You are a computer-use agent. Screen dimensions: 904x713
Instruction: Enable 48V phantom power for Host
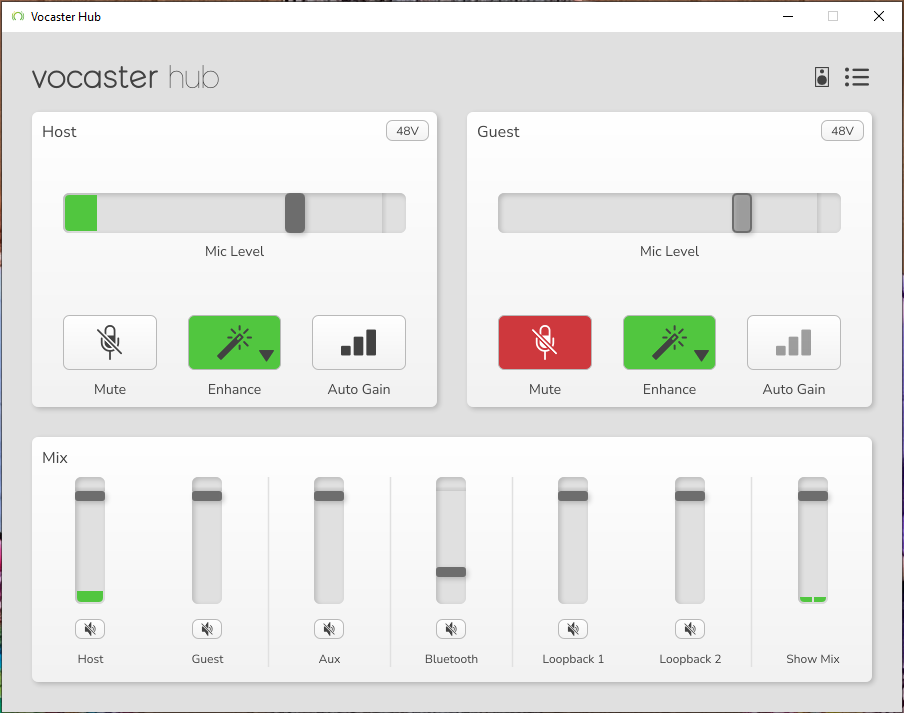407,130
